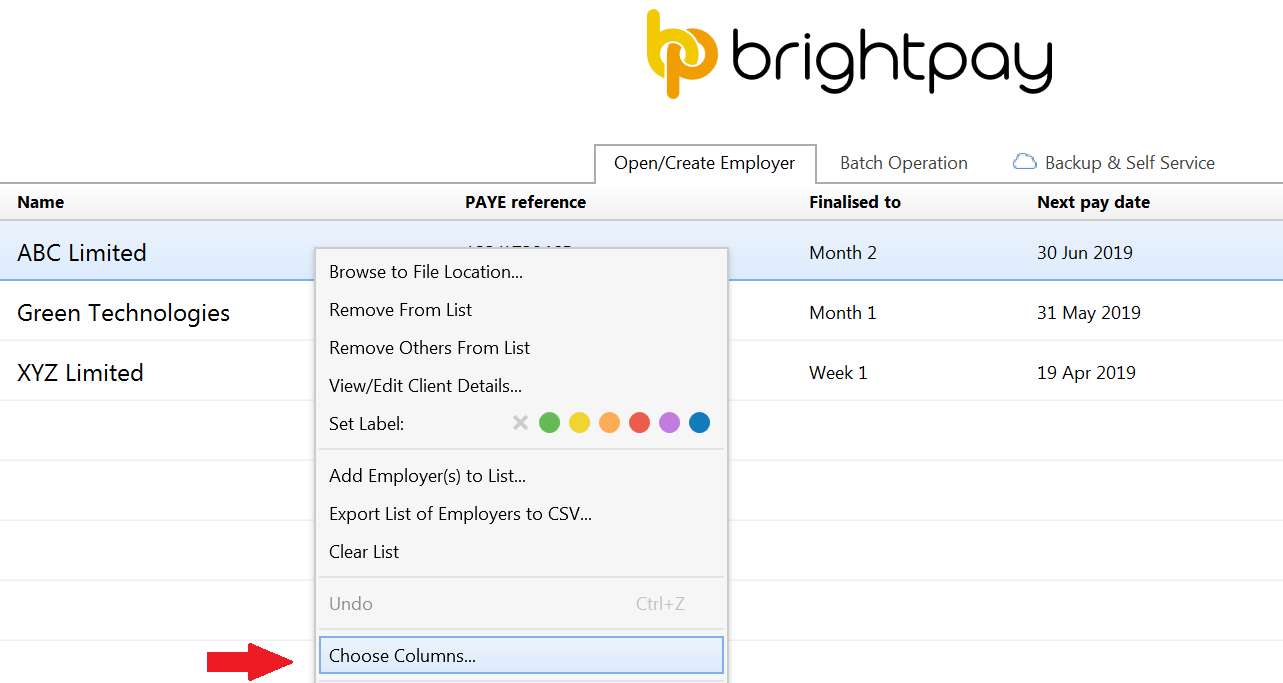Sort by the Finalised to column header
This screenshot has height=683, width=1283.
[x=855, y=202]
